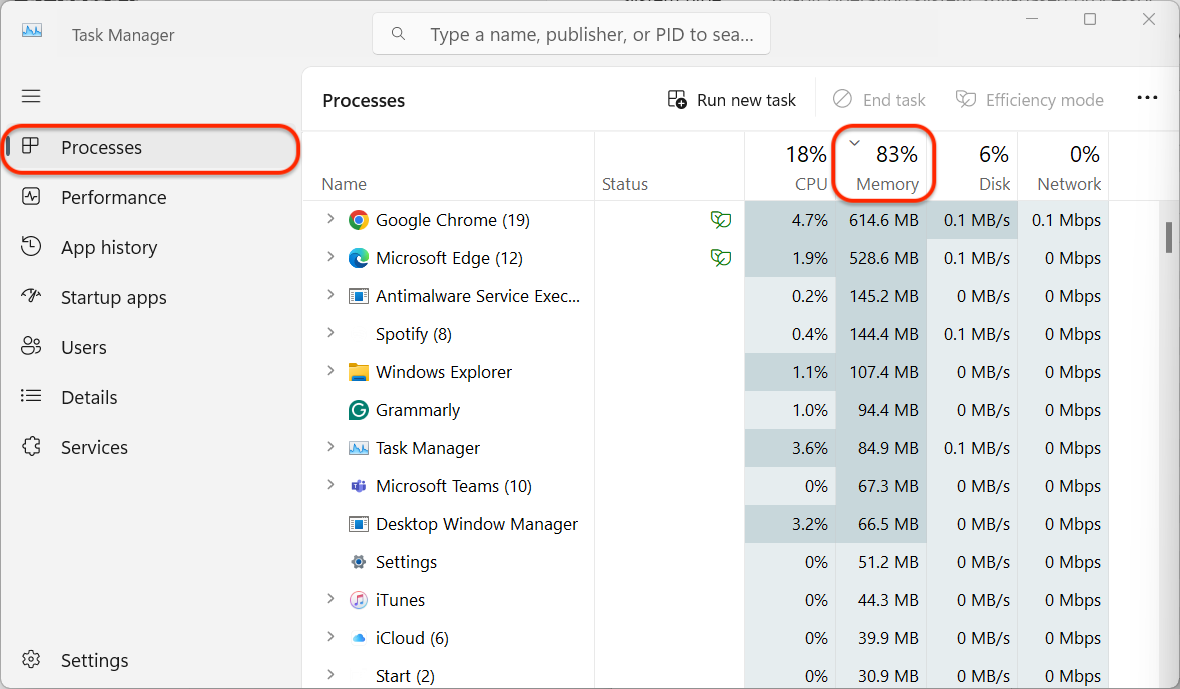Expand the Google Chrome process group

[330, 219]
